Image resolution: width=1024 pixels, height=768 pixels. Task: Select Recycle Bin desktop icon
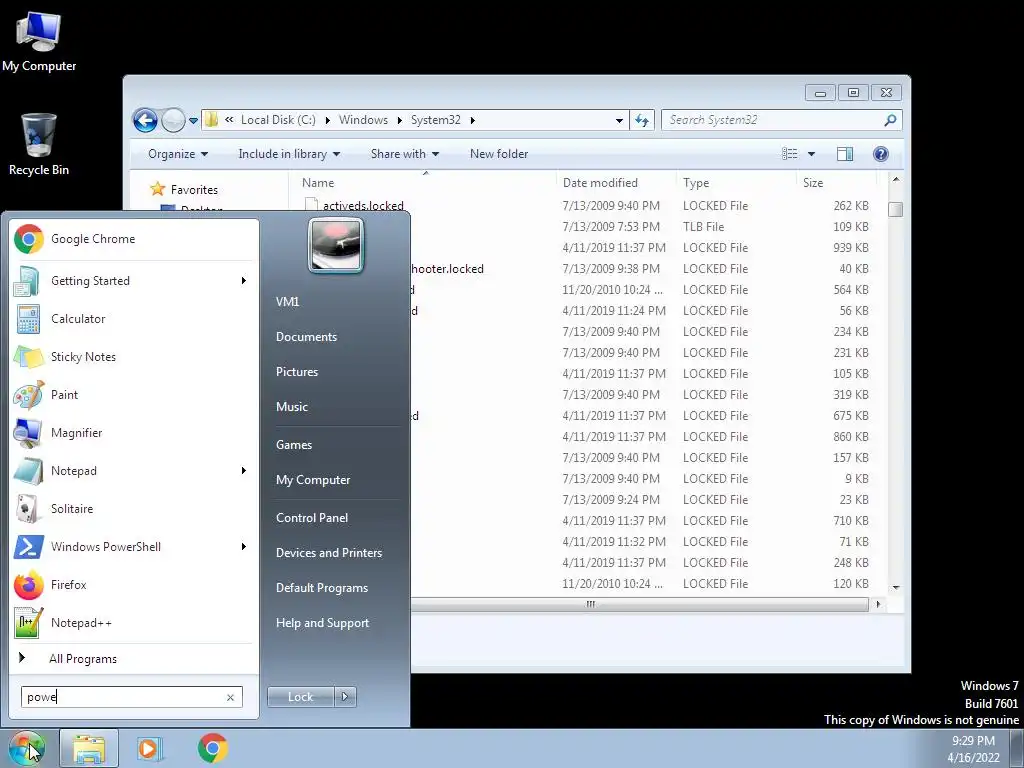[39, 144]
